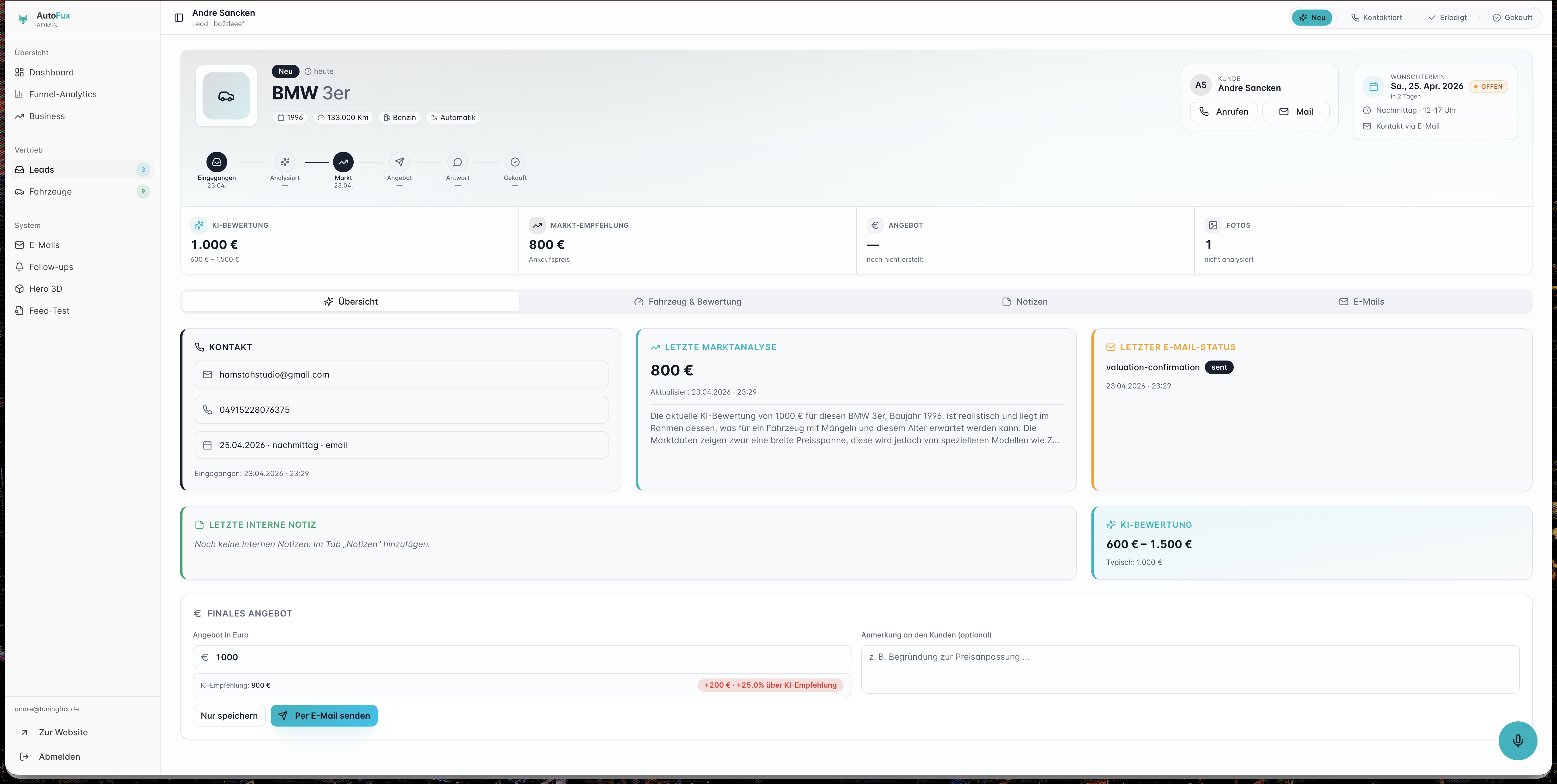Click the Zur Website link
The width and height of the screenshot is (1557, 784).
point(63,732)
